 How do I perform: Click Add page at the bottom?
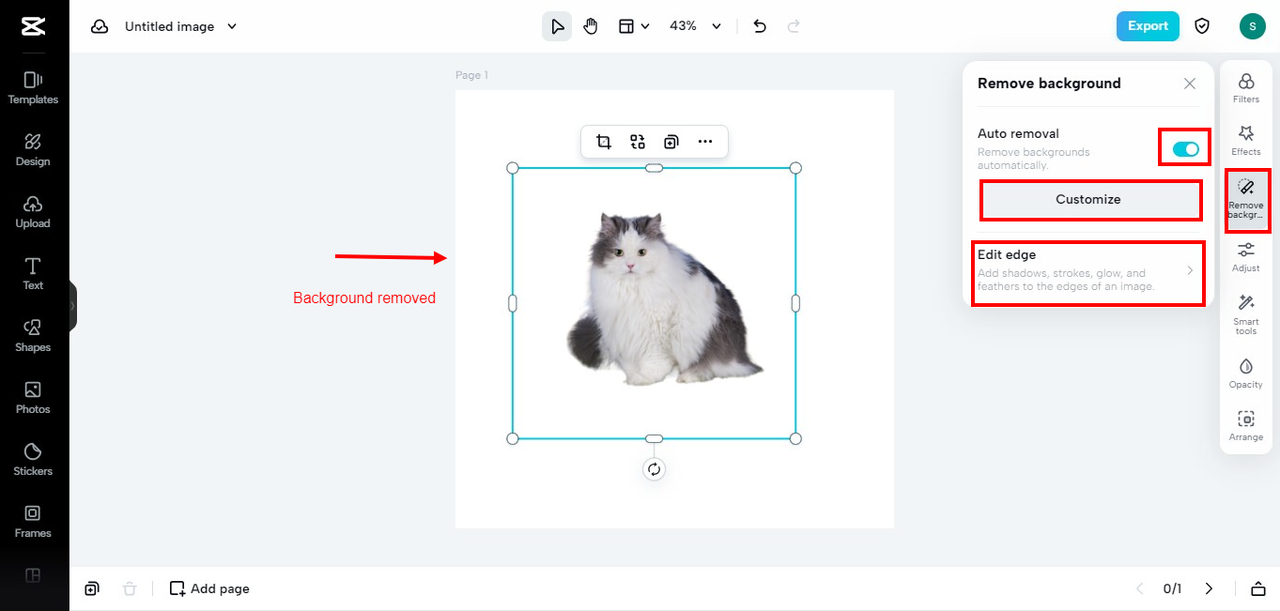210,588
